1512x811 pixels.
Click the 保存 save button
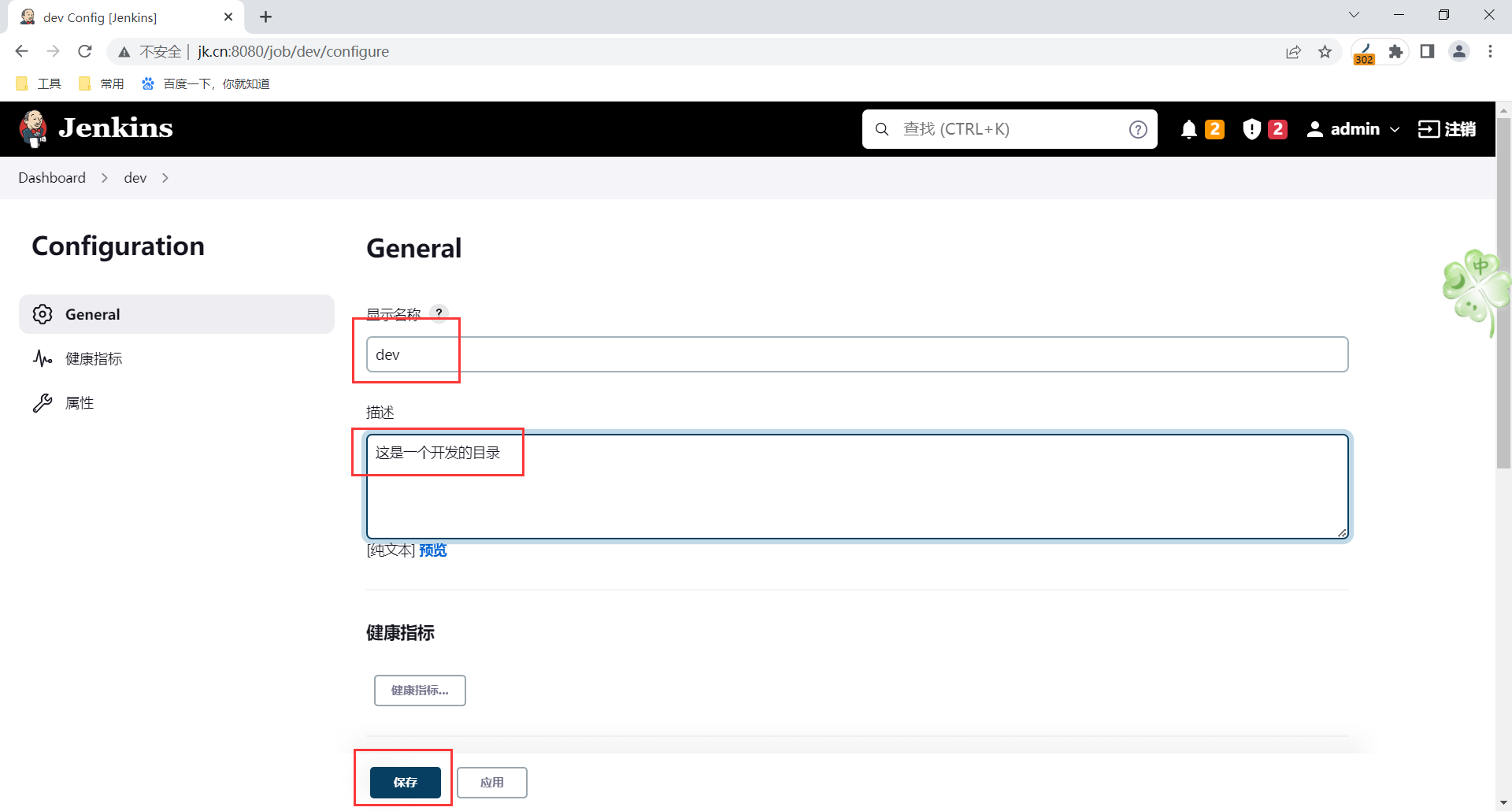[x=406, y=782]
